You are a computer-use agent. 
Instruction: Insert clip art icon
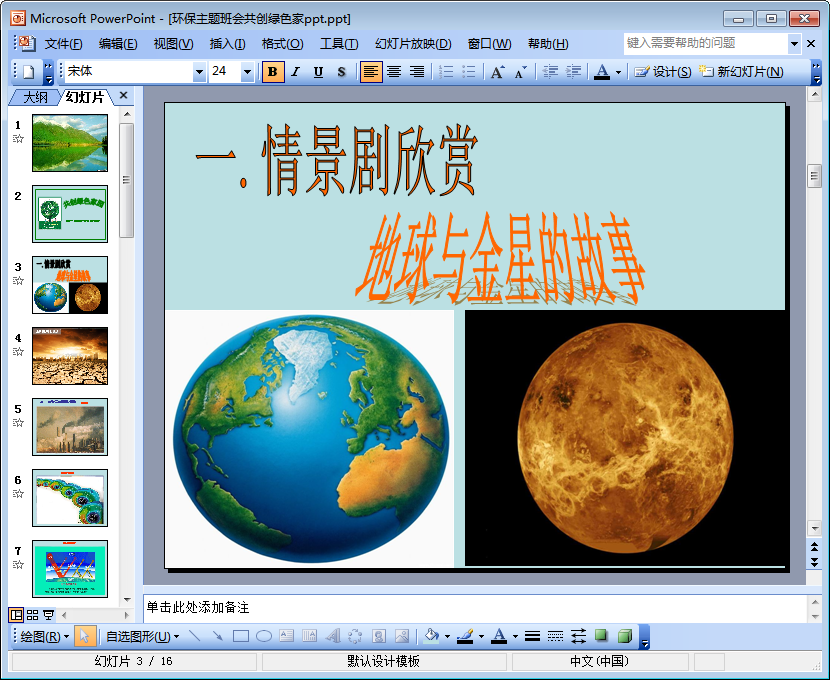378,637
